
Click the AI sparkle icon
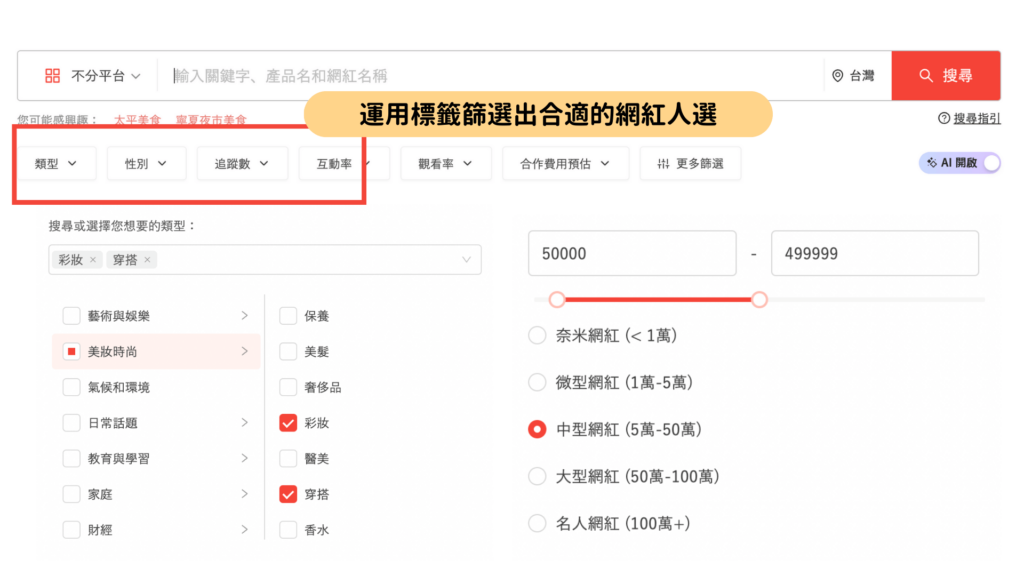(932, 163)
